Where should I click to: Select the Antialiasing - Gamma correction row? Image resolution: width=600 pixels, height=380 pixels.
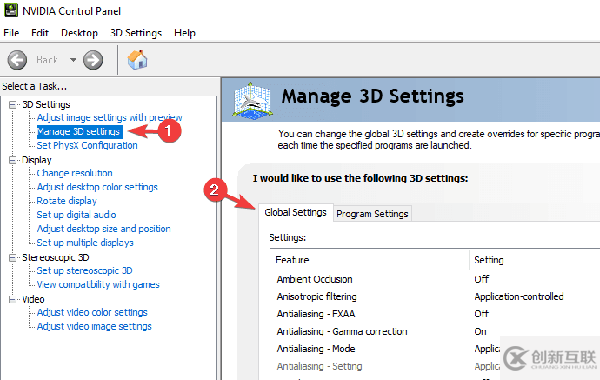pyautogui.click(x=342, y=331)
